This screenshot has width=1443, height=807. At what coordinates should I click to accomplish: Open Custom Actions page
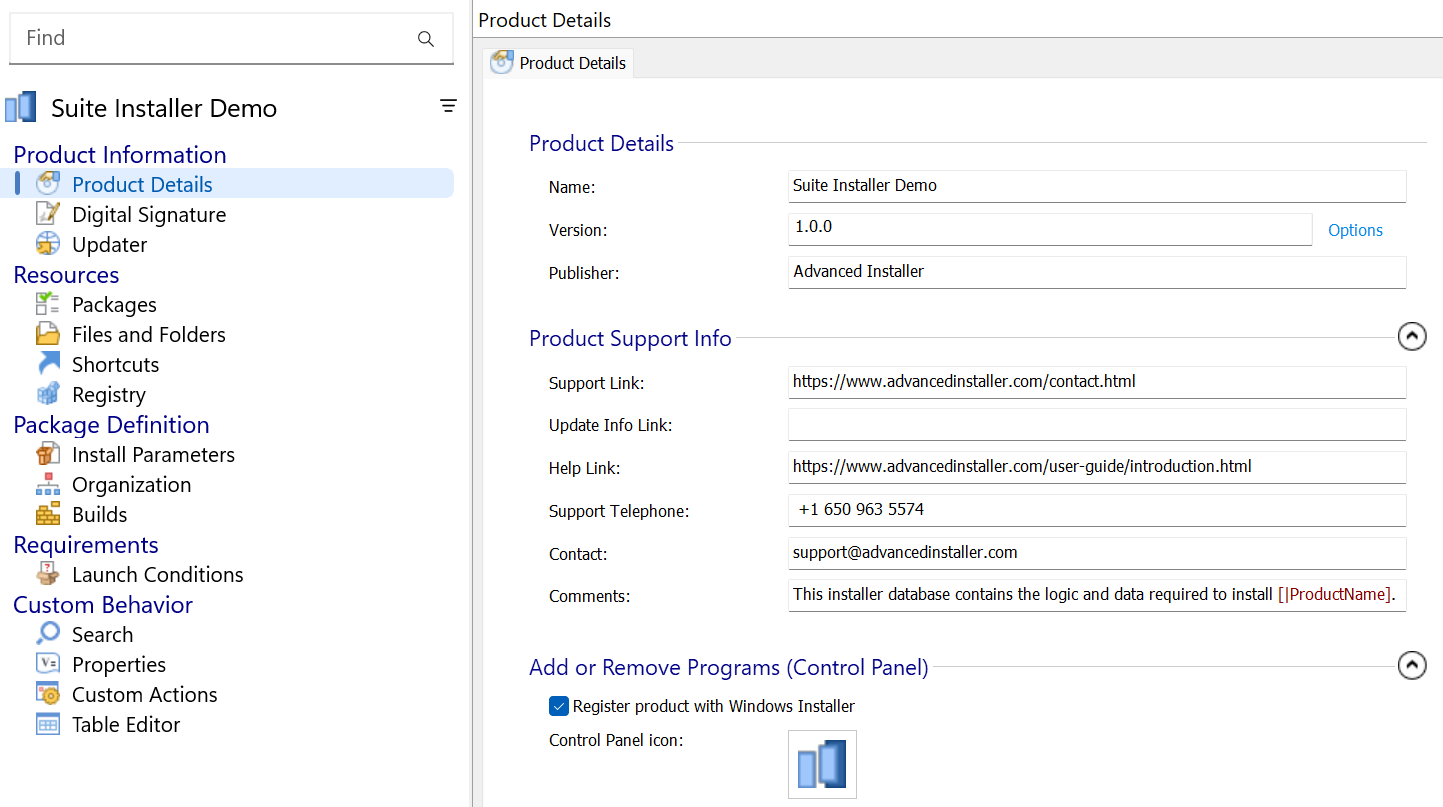(145, 694)
